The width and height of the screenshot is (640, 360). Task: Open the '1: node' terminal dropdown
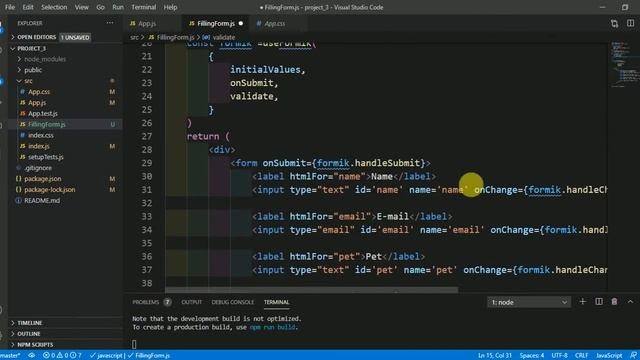[529, 302]
